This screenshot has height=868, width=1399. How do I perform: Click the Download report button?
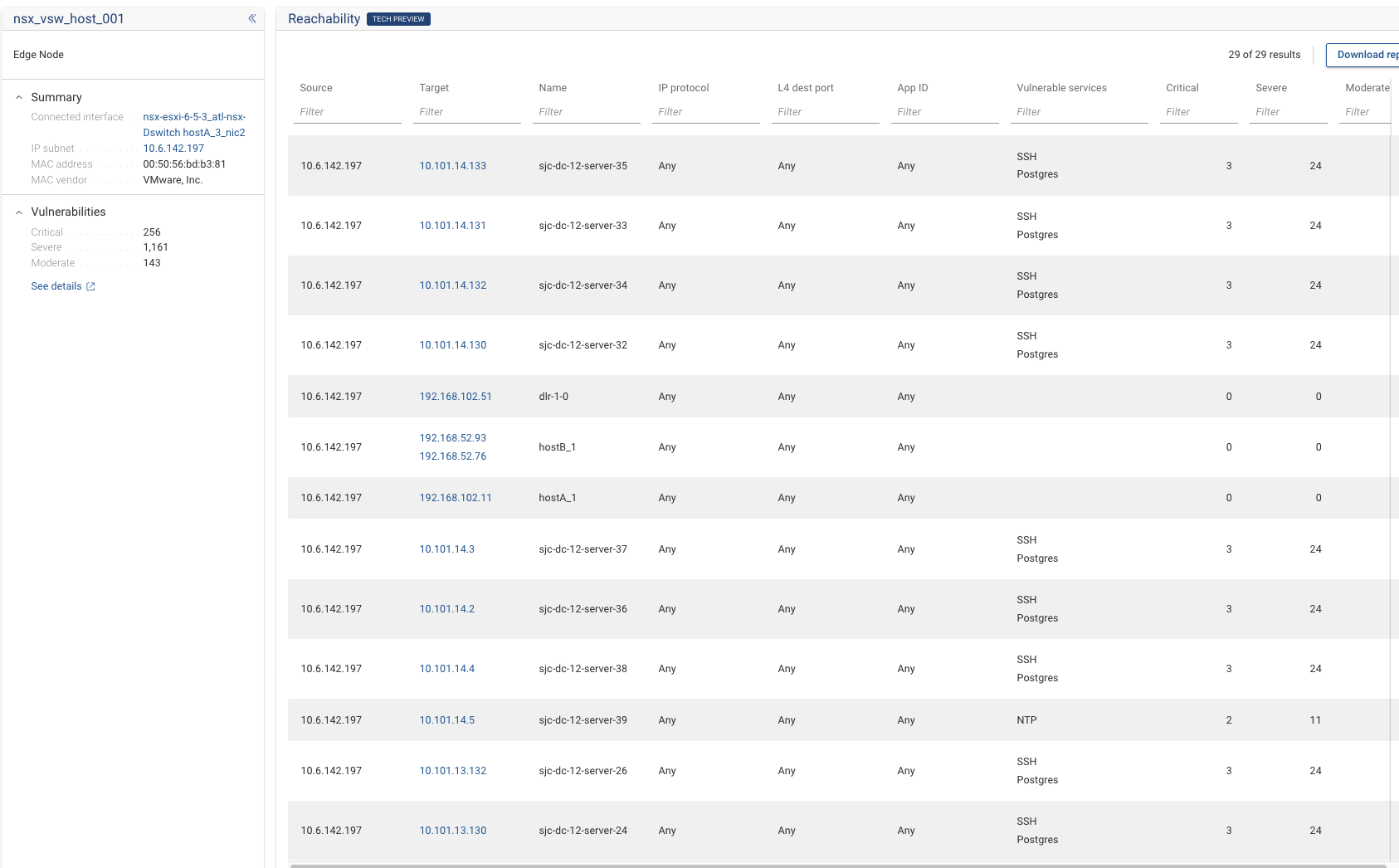(1365, 55)
